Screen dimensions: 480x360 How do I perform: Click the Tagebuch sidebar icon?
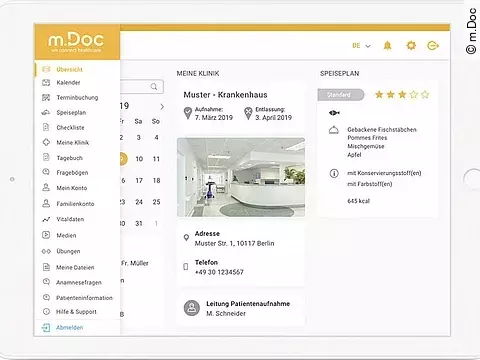(46, 157)
